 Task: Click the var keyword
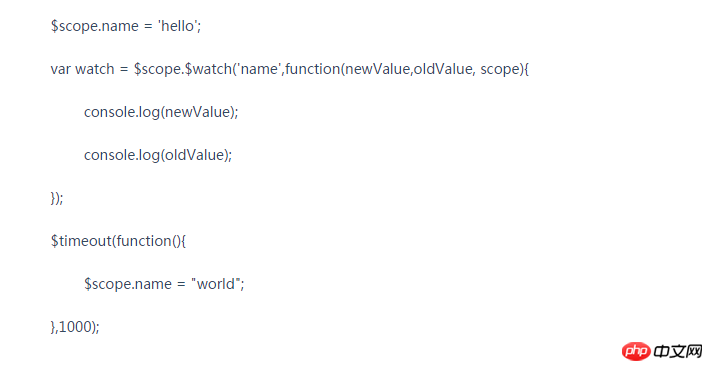(x=60, y=69)
